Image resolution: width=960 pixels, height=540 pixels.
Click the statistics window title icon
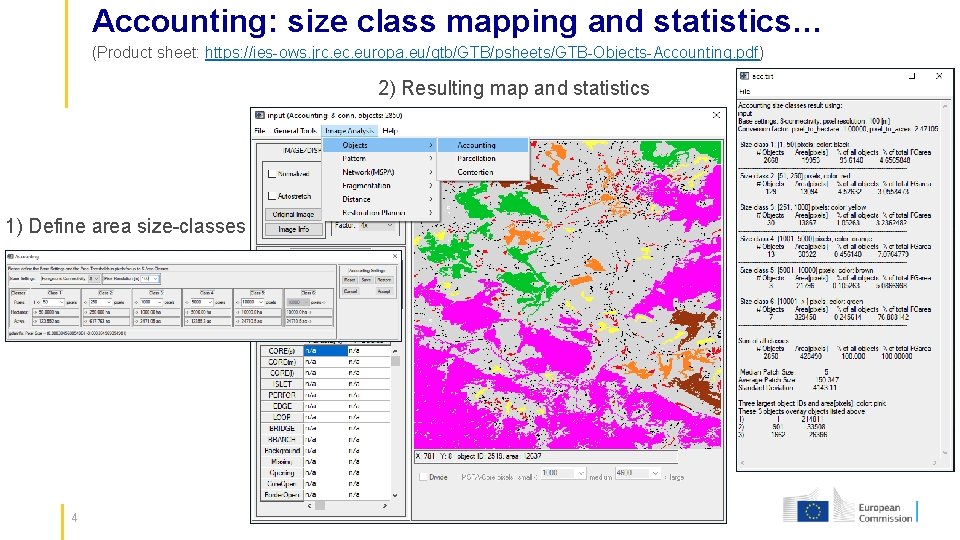[x=744, y=76]
